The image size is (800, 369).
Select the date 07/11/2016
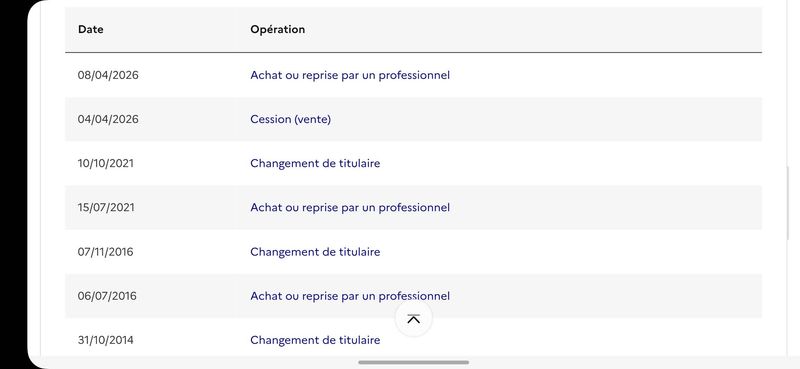tap(106, 252)
